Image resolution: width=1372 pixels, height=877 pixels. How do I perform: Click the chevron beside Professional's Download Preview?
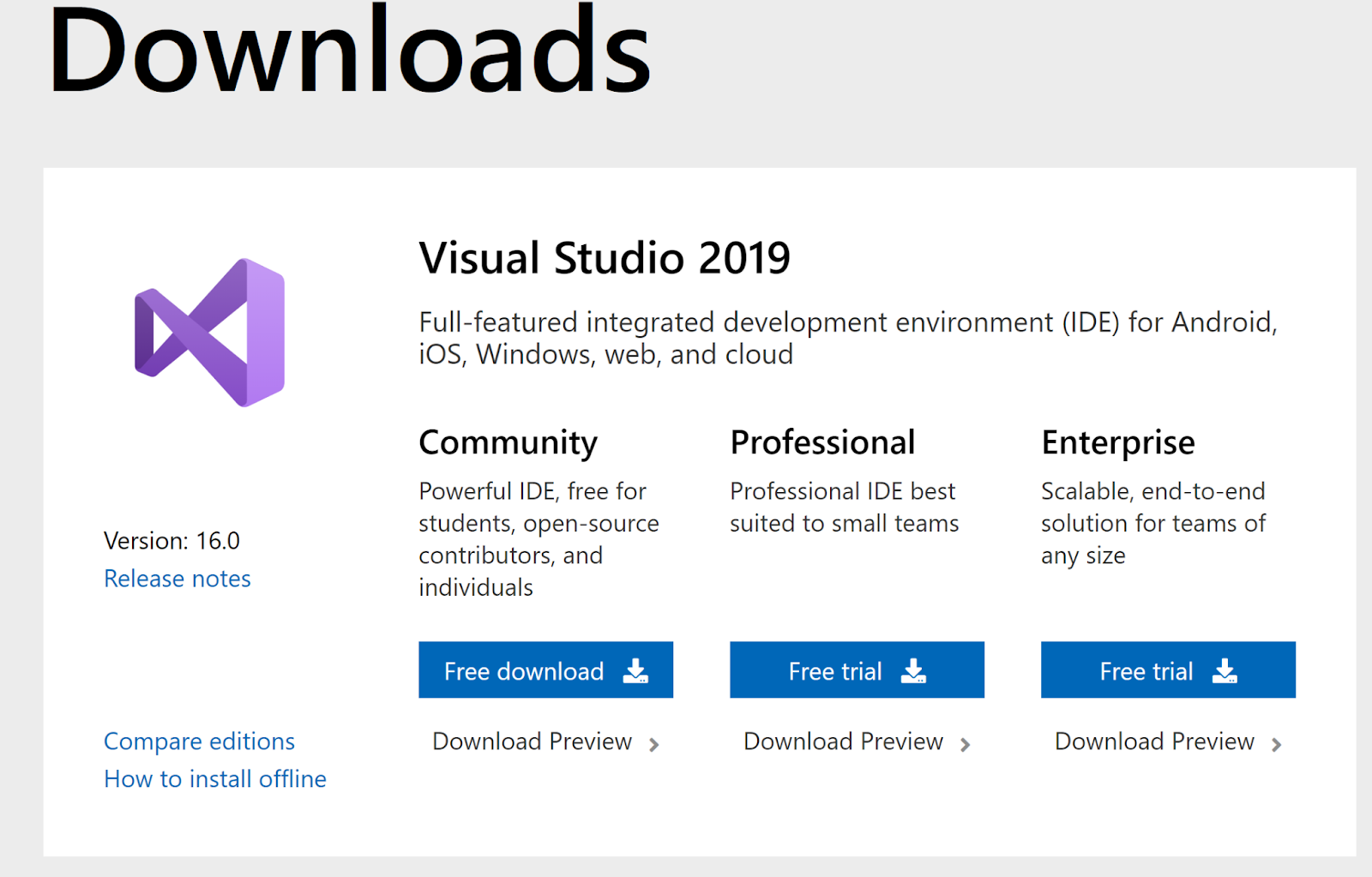(x=966, y=744)
